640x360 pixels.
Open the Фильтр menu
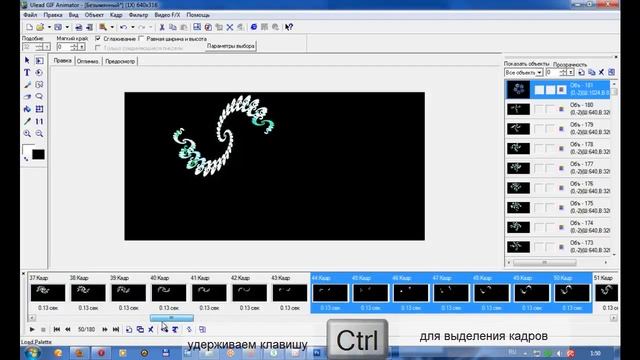[138, 15]
